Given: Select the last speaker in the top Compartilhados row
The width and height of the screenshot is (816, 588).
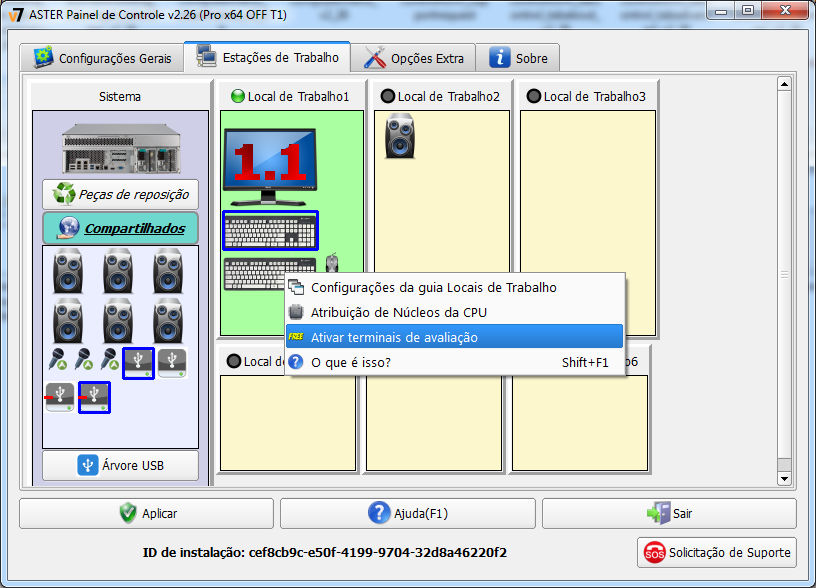Looking at the screenshot, I should pyautogui.click(x=168, y=271).
